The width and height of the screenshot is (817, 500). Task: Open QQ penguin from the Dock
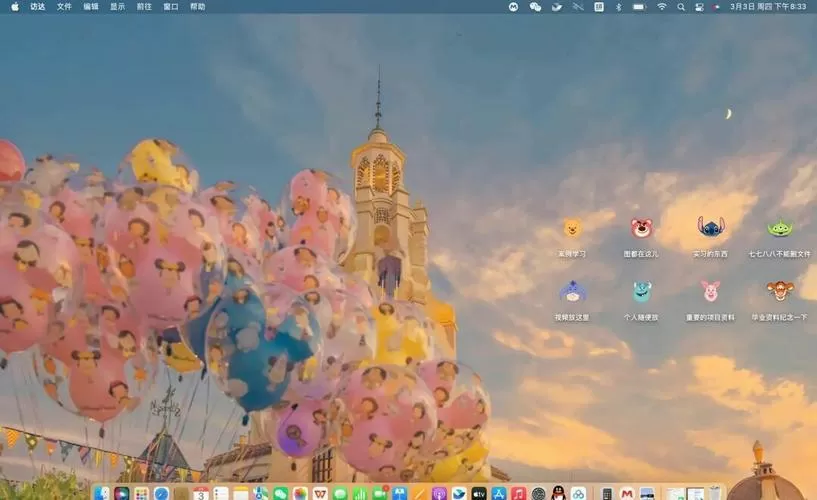pyautogui.click(x=558, y=493)
